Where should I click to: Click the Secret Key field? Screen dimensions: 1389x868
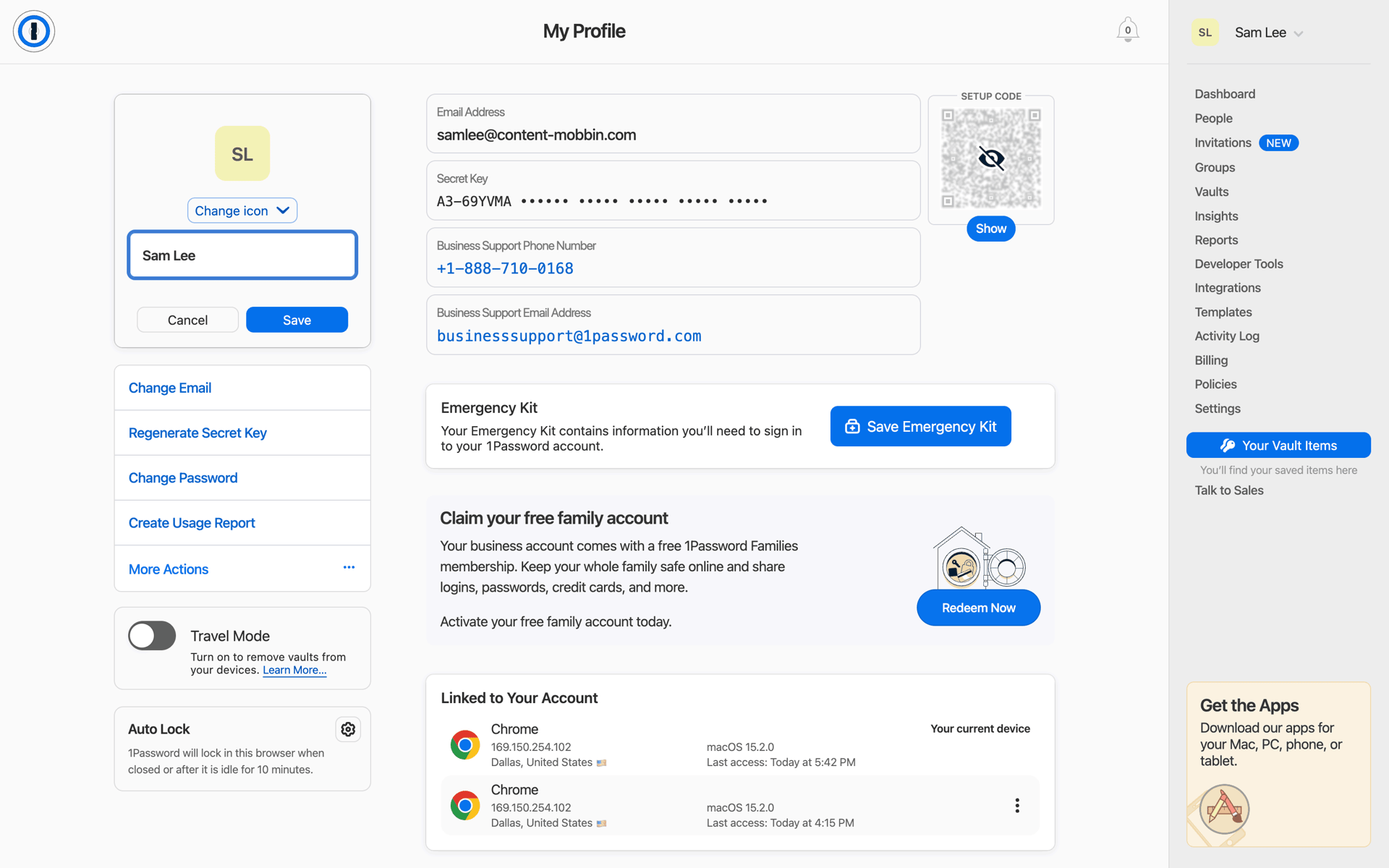tap(674, 190)
